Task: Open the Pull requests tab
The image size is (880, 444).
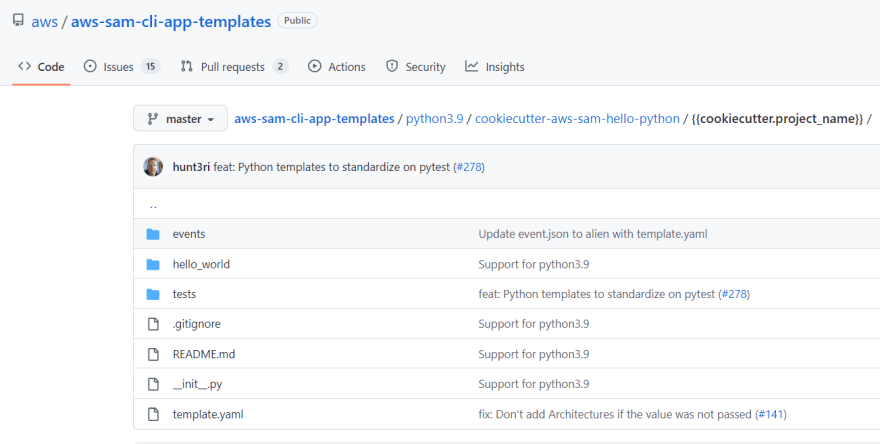Action: point(234,67)
